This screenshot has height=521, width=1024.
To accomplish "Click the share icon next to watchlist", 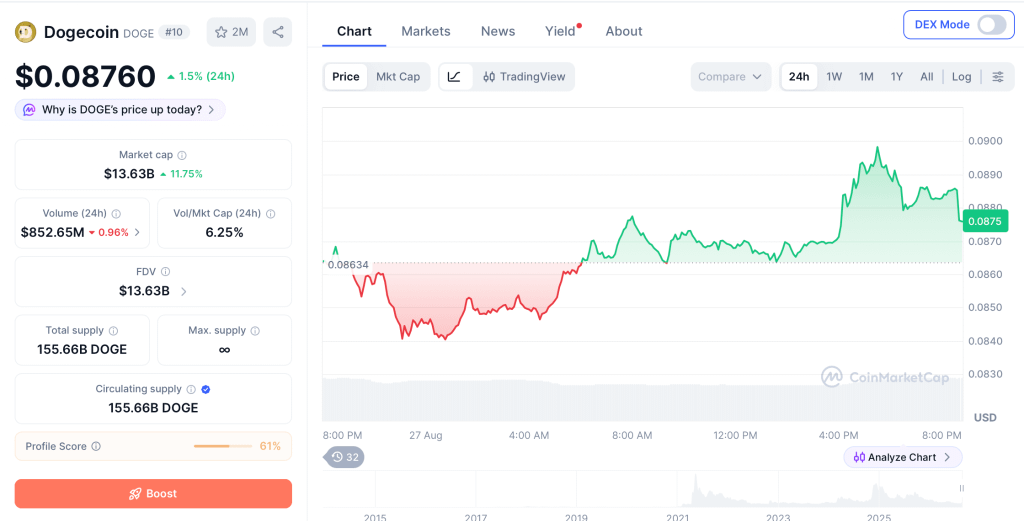I will click(x=278, y=32).
